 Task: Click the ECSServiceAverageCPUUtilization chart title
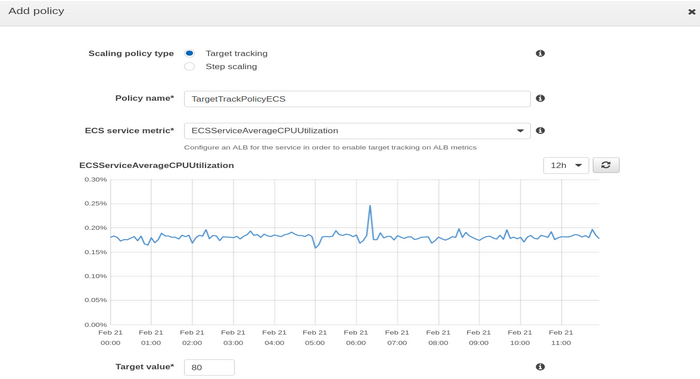pyautogui.click(x=157, y=165)
